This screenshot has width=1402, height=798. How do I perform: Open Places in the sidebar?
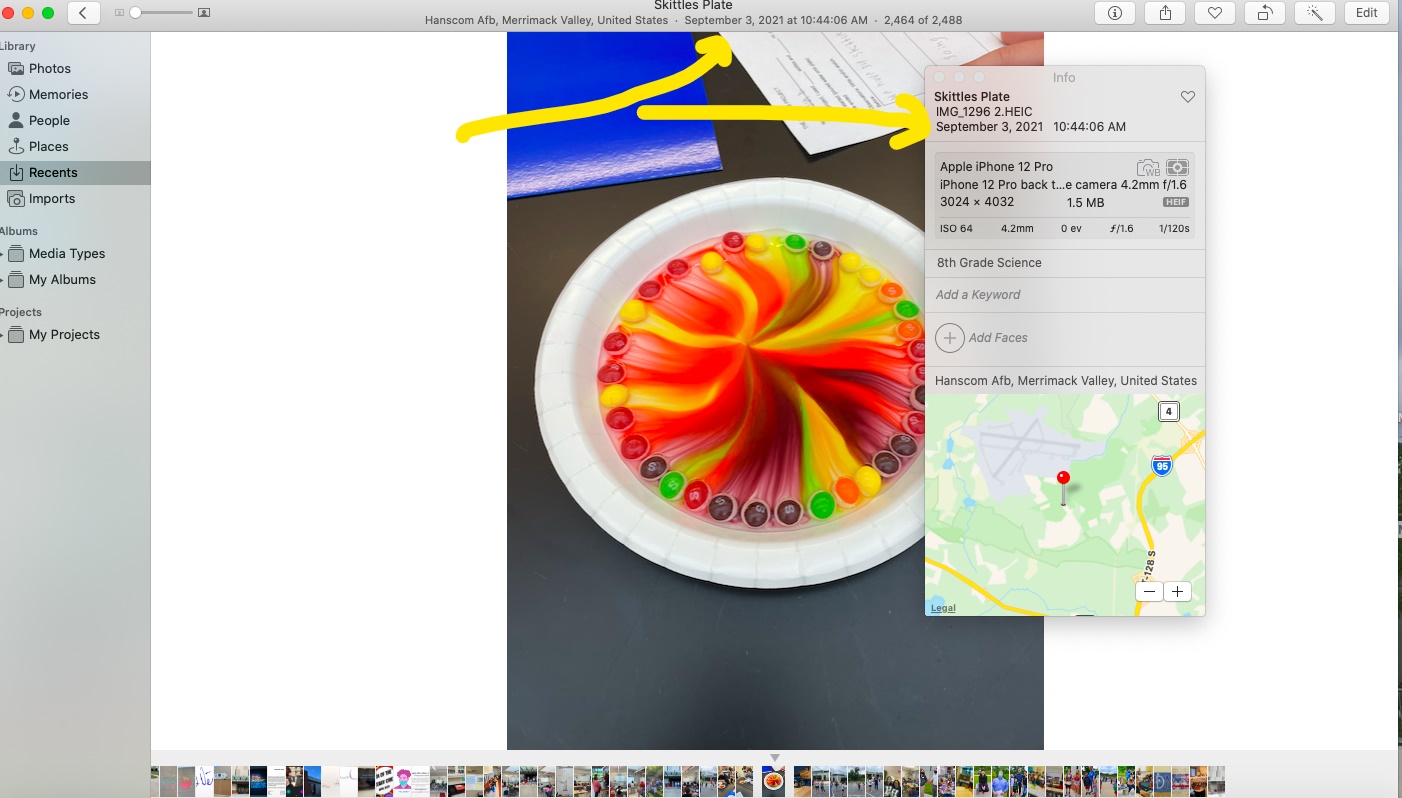click(x=48, y=146)
